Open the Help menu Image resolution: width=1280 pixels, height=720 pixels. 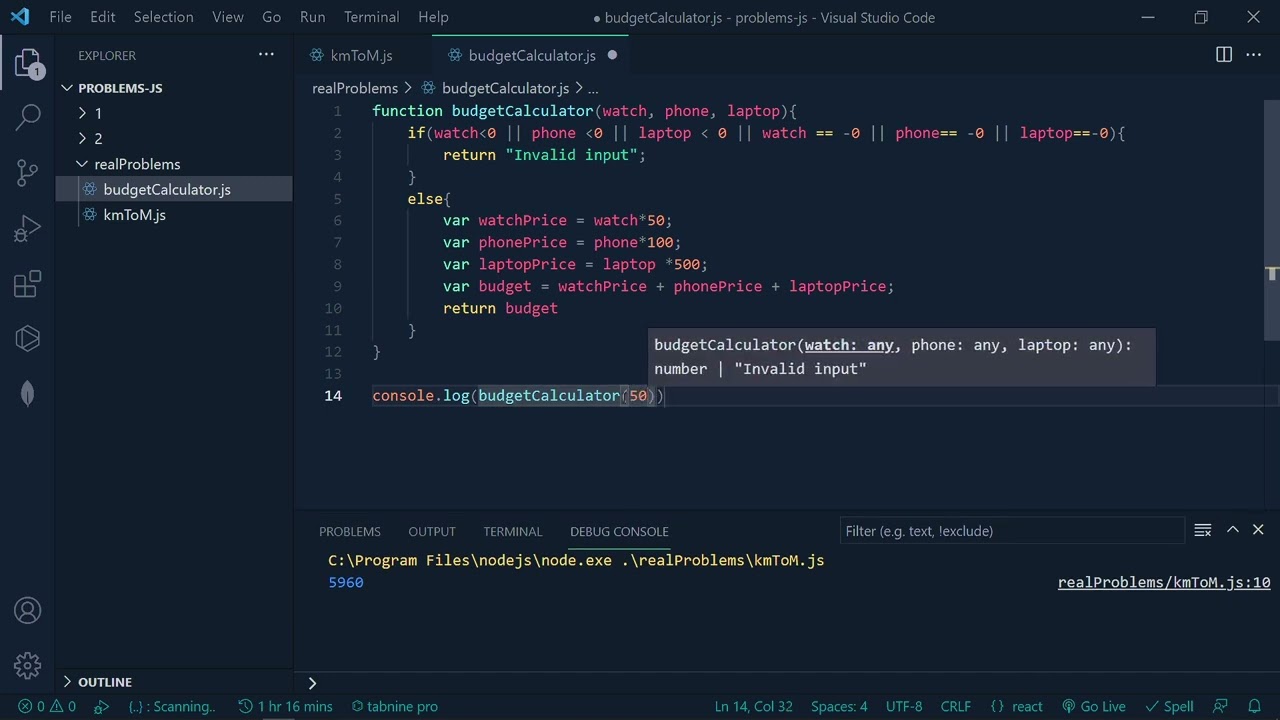[433, 17]
